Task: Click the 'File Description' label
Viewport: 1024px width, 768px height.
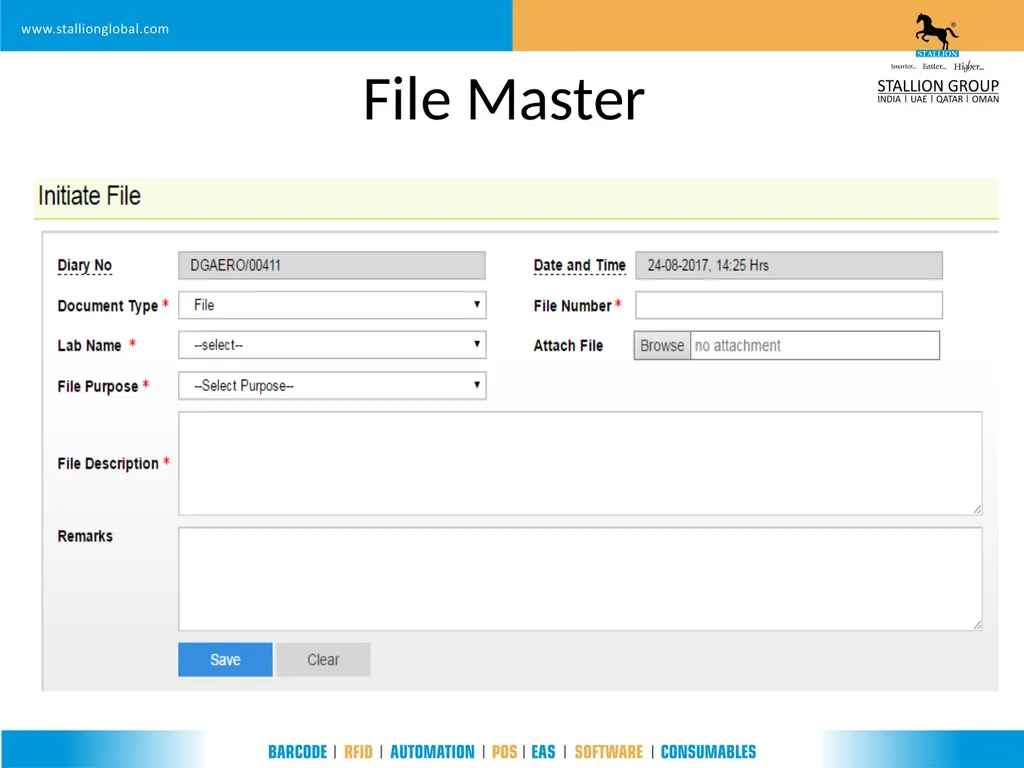Action: coord(108,464)
